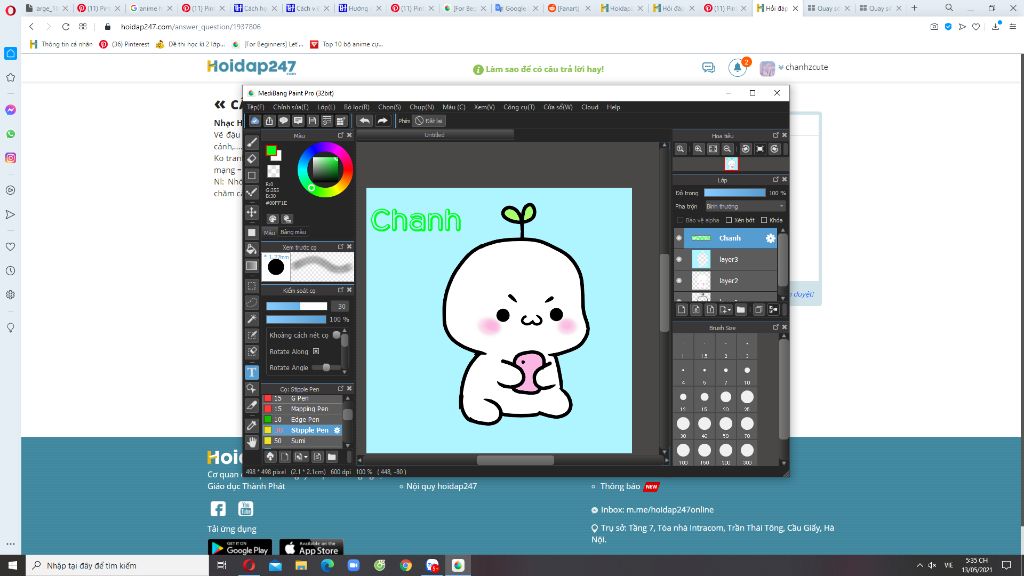Toggle the Rotate Along checkbox
1024x576 pixels.
click(316, 351)
